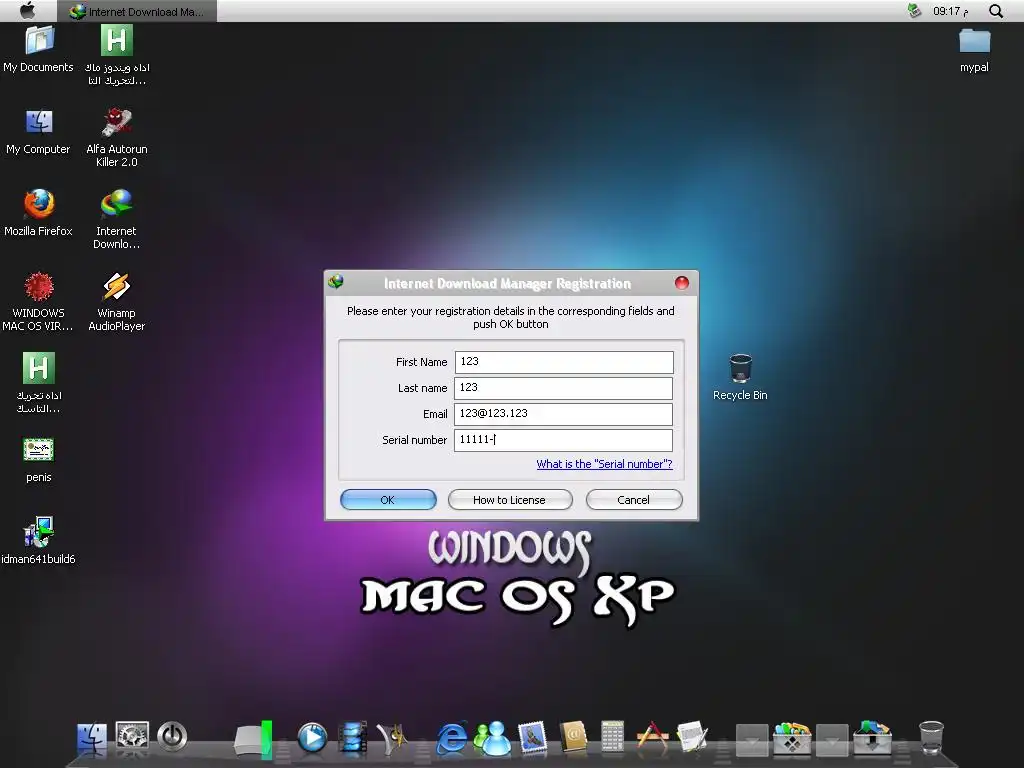This screenshot has height=768, width=1024.
Task: Select Internet Download Ma... taskbar item
Action: pos(137,11)
